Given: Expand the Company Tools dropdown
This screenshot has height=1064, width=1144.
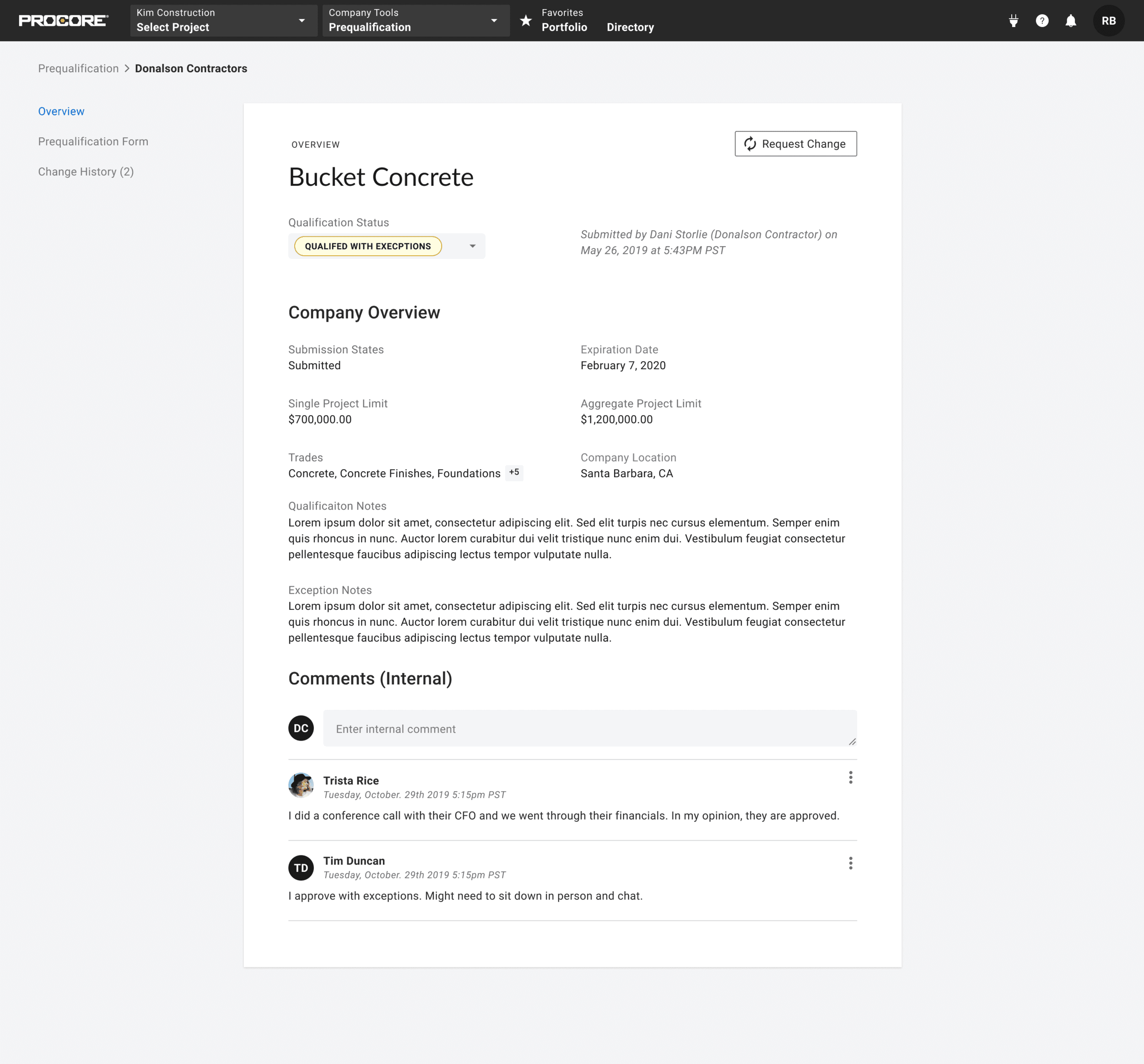Looking at the screenshot, I should click(x=497, y=22).
